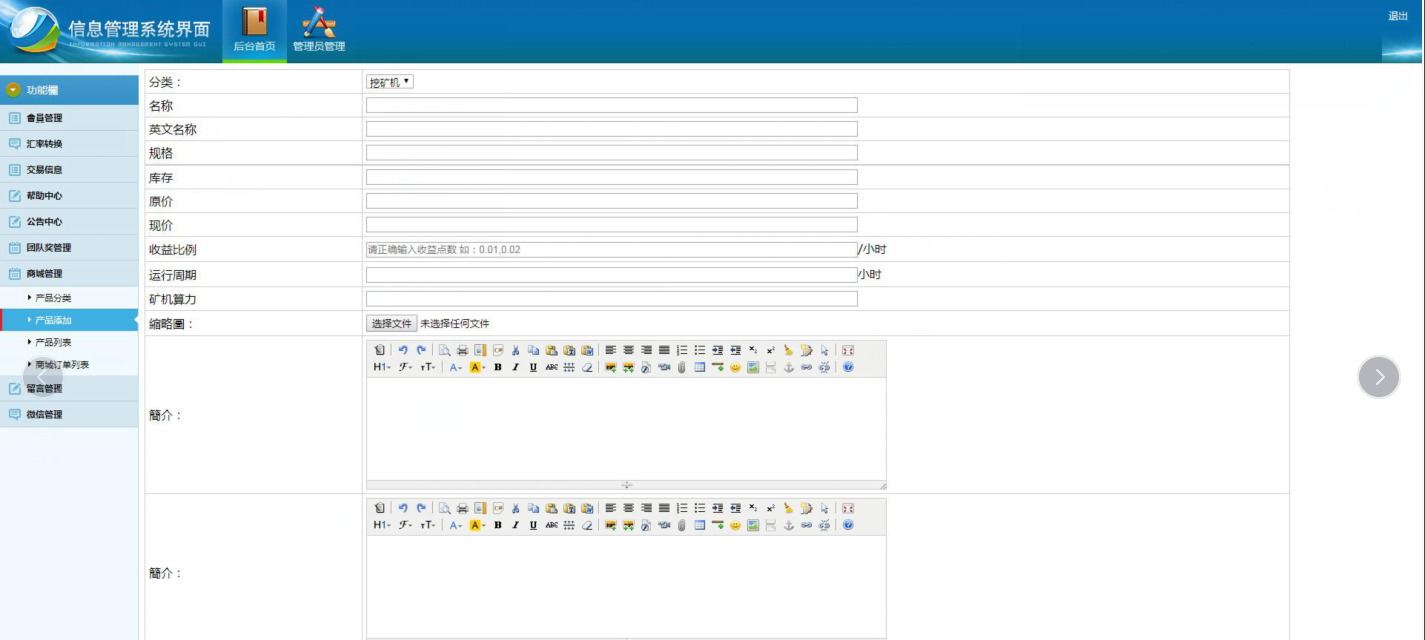Insert emoticon in first 簡介 editor
1425x640 pixels.
click(735, 367)
